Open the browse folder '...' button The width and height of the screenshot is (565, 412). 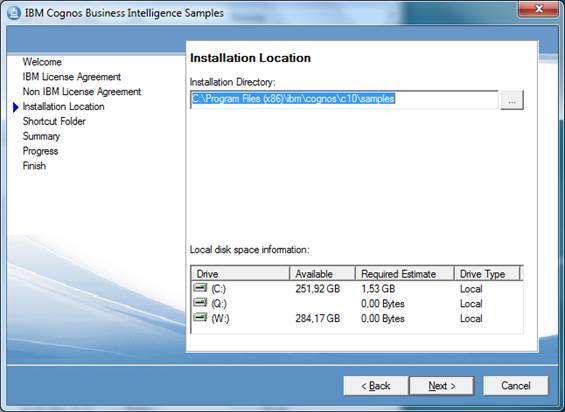pyautogui.click(x=512, y=99)
